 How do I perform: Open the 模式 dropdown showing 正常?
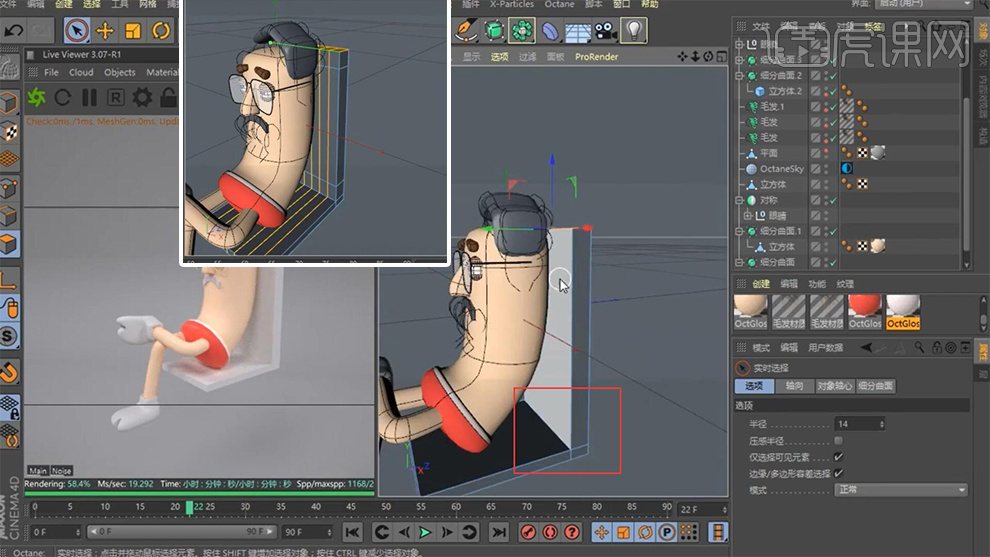901,489
